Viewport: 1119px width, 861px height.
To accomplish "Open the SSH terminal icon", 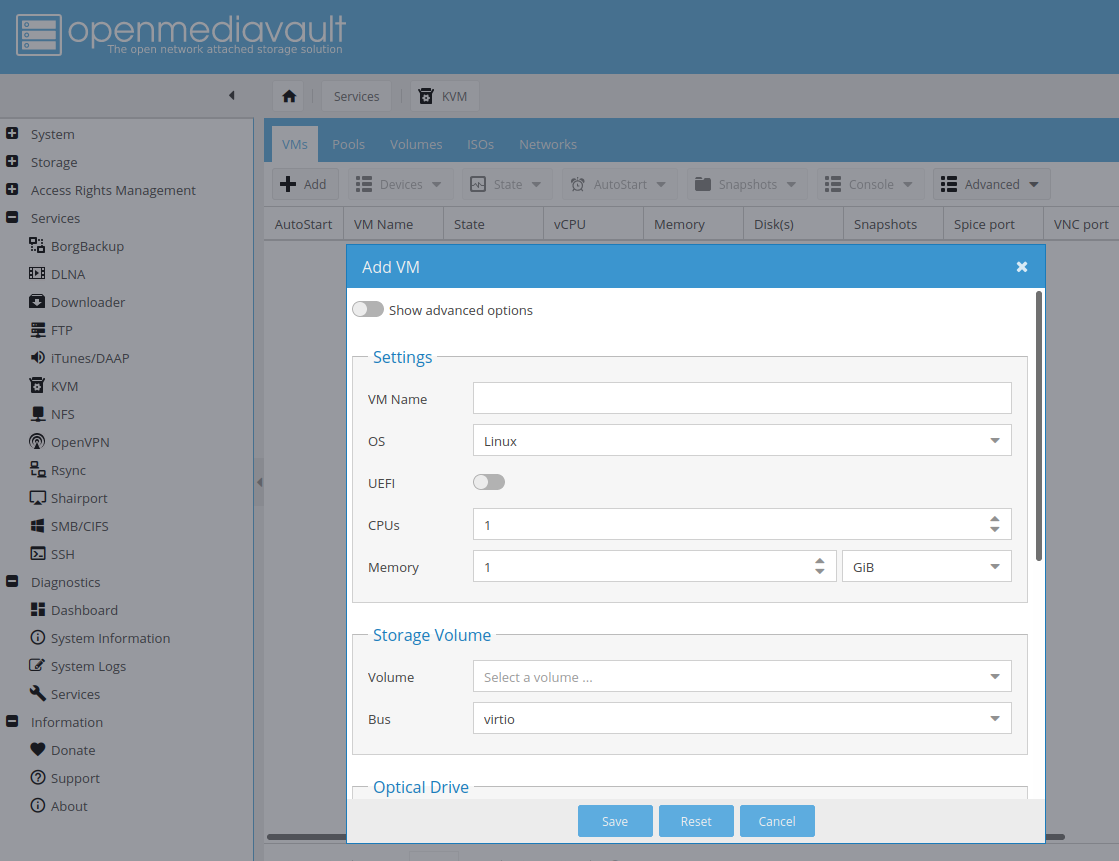I will tap(37, 554).
